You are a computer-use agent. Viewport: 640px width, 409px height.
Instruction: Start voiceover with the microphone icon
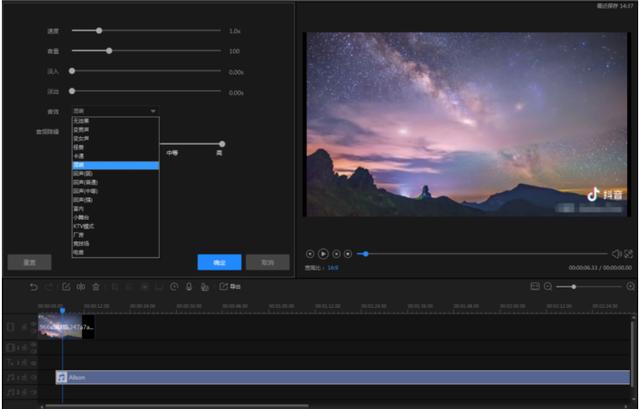189,287
